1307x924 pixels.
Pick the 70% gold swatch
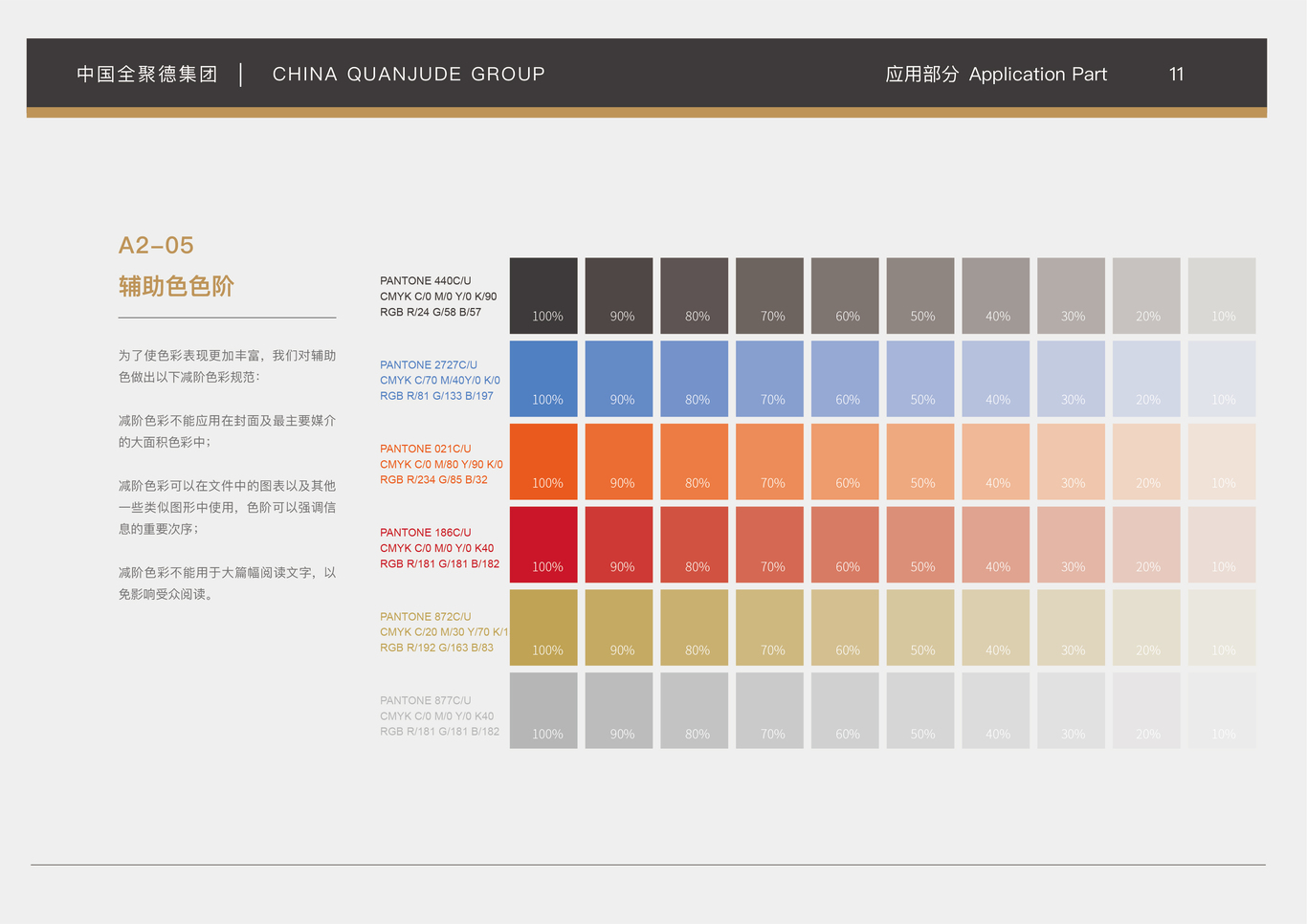click(x=769, y=627)
